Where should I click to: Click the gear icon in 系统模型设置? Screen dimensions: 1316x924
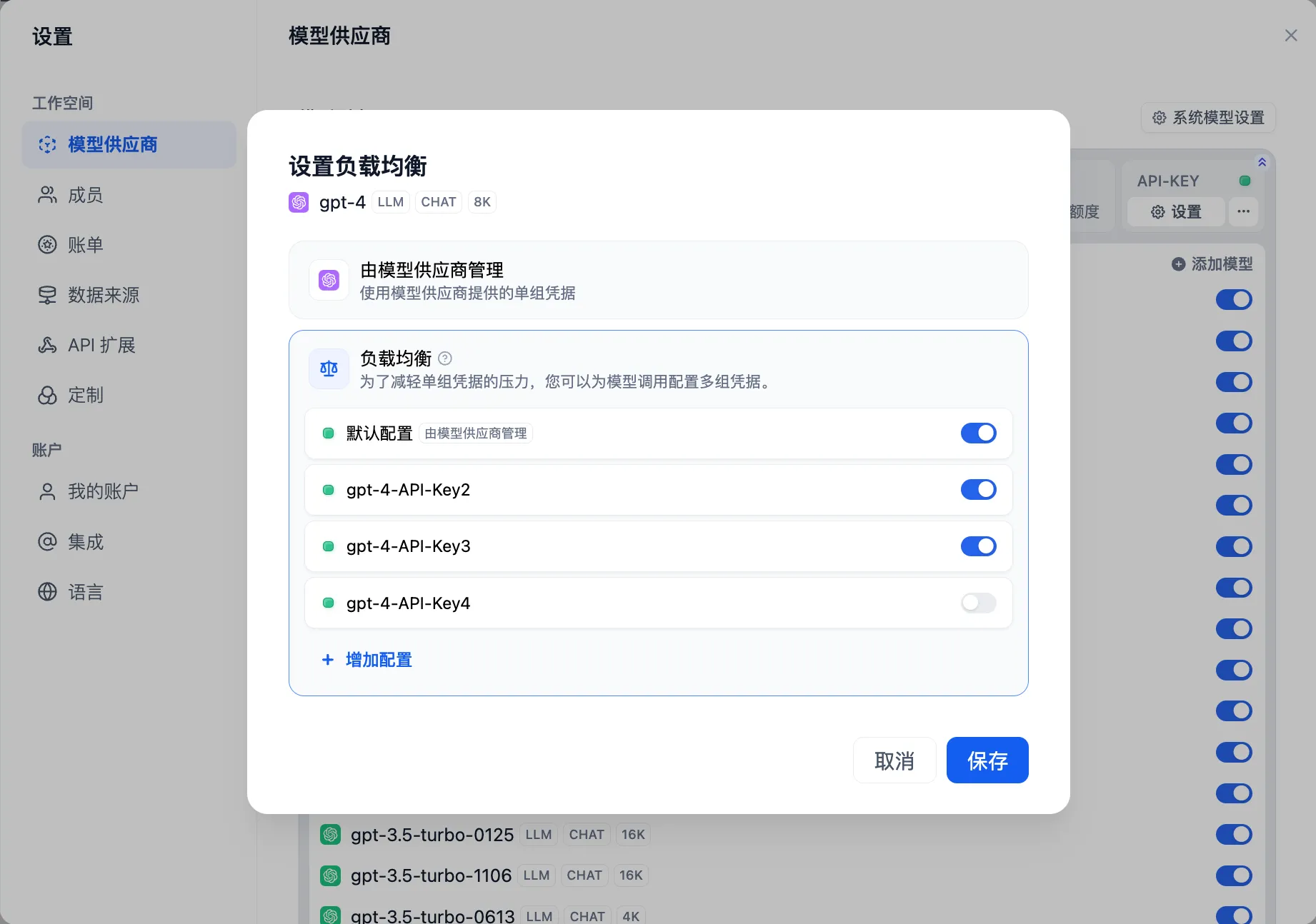pos(1159,118)
